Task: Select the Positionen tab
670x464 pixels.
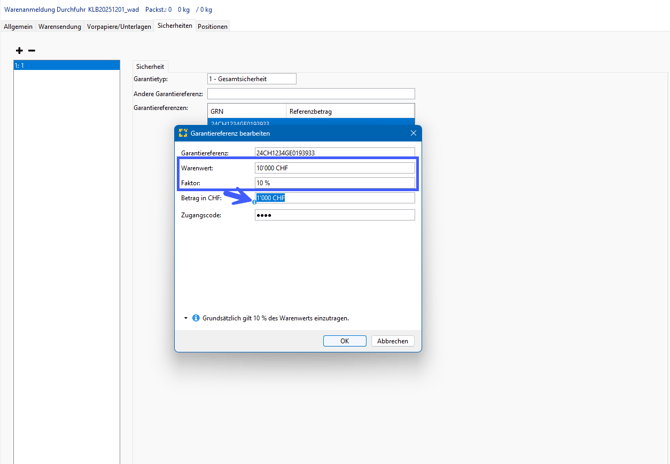Action: click(212, 27)
